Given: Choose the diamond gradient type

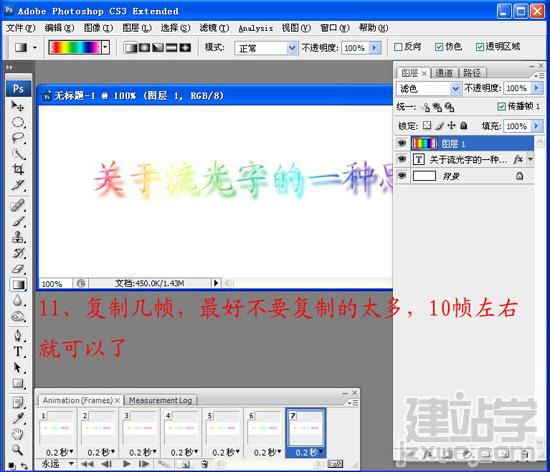Looking at the screenshot, I should (185, 48).
